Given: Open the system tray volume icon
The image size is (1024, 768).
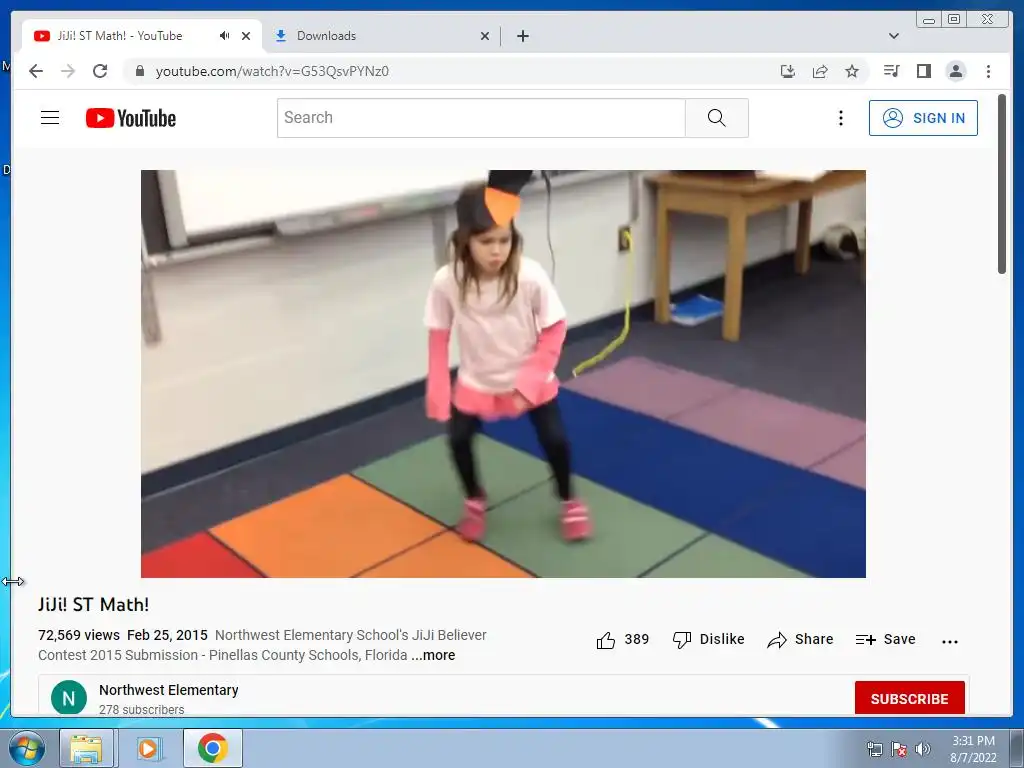Looking at the screenshot, I should pos(922,749).
